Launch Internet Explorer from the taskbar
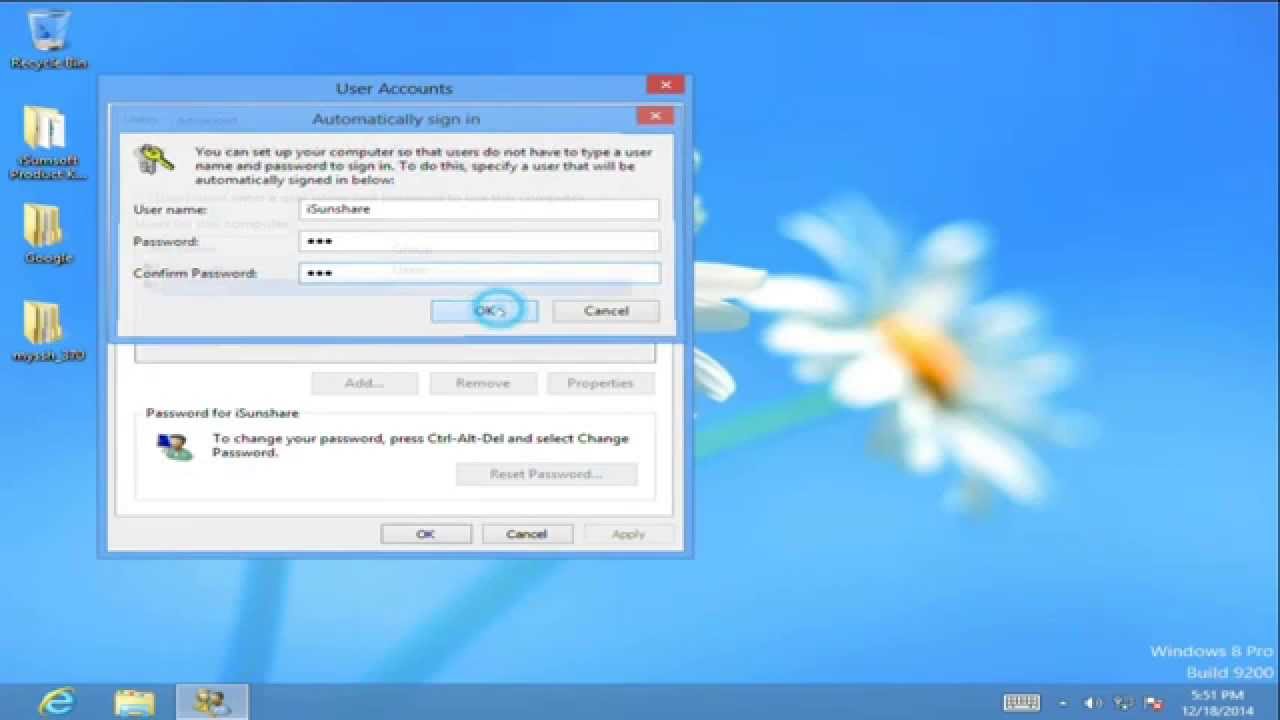 tap(58, 702)
